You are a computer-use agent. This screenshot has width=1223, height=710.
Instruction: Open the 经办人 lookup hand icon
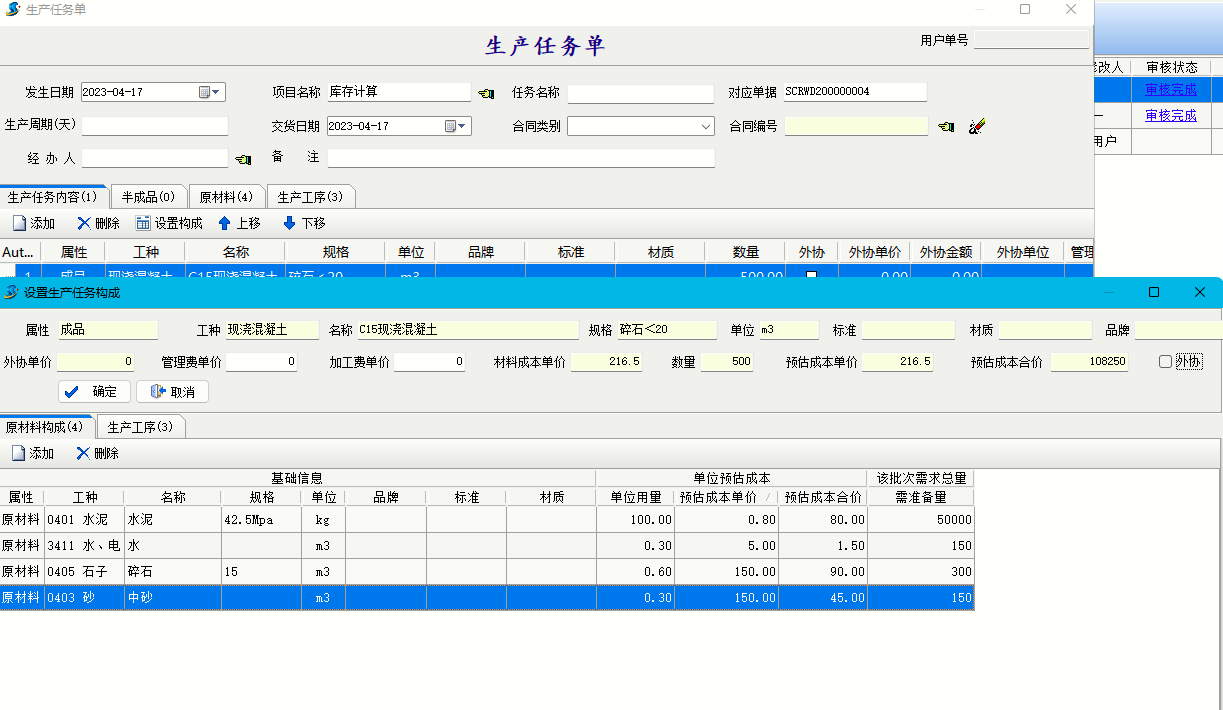[x=243, y=159]
